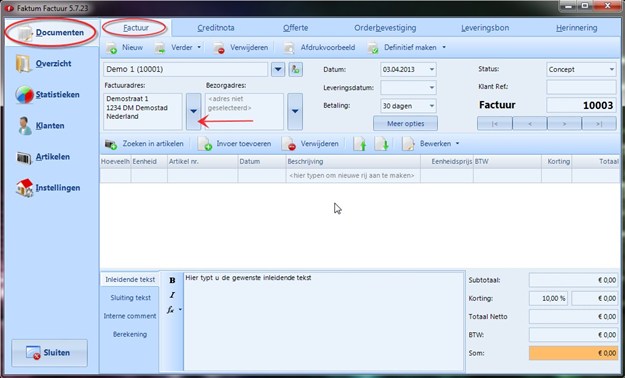Click the Artikel nr. column header

202,161
